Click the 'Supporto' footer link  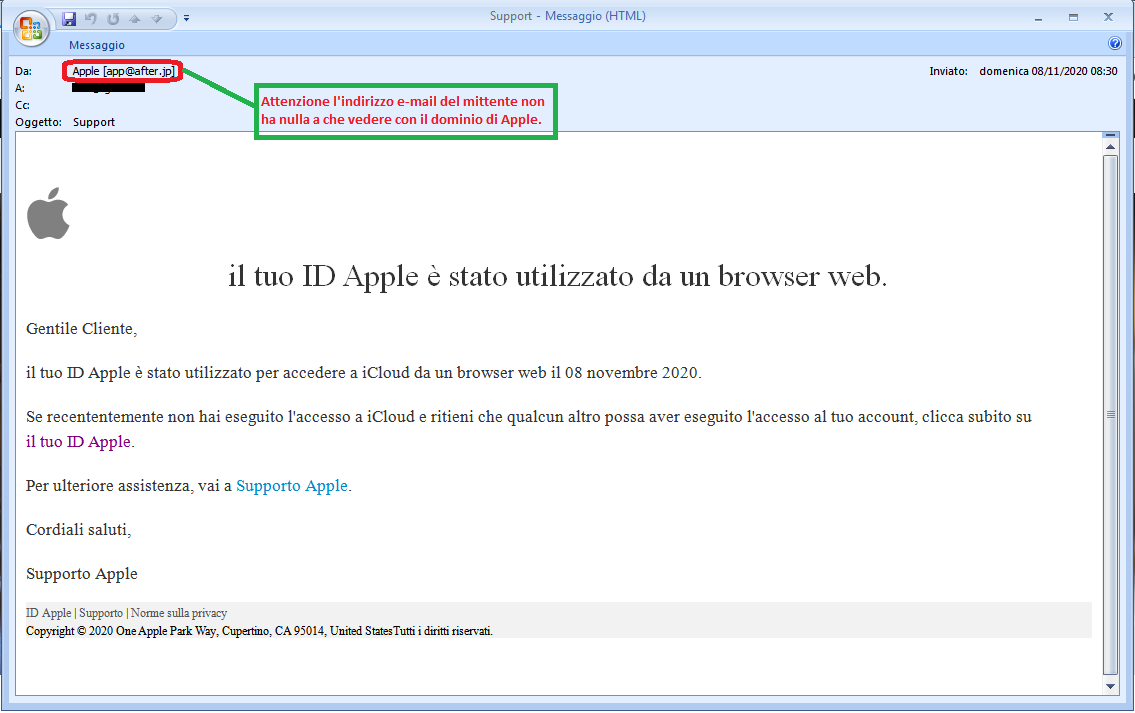coord(101,613)
